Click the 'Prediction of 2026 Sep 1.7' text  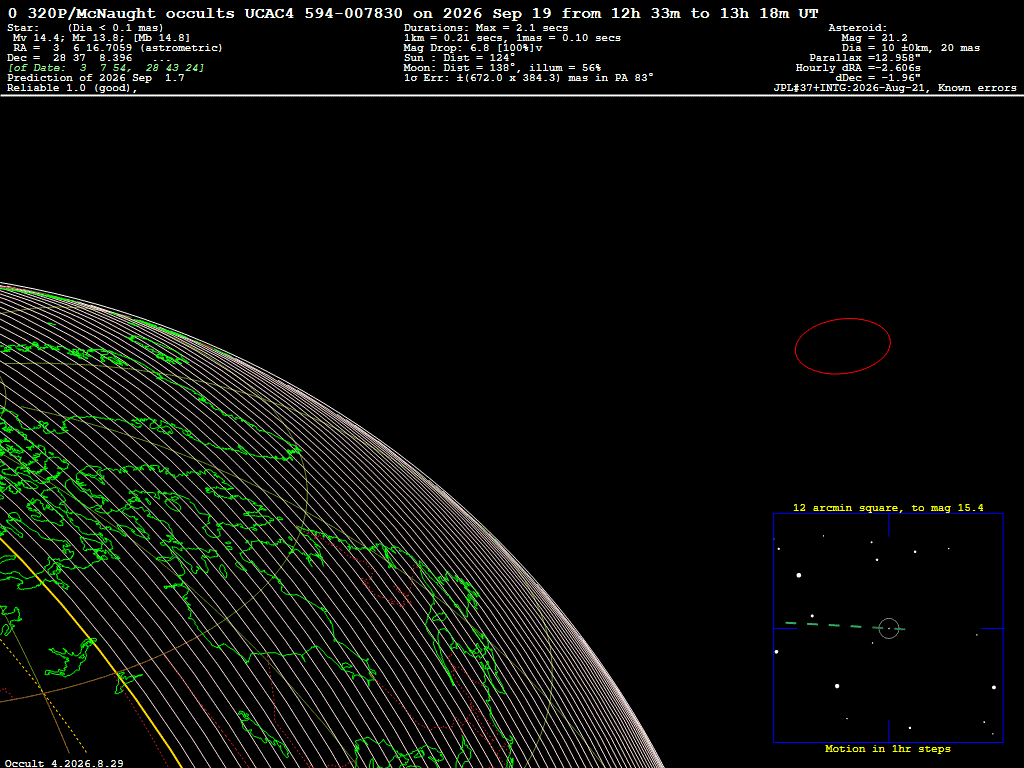click(95, 78)
